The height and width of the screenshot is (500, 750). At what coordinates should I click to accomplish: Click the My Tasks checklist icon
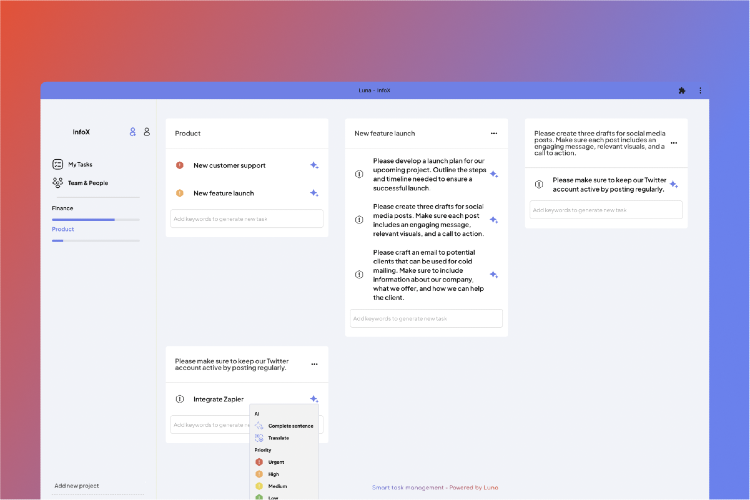[x=57, y=164]
